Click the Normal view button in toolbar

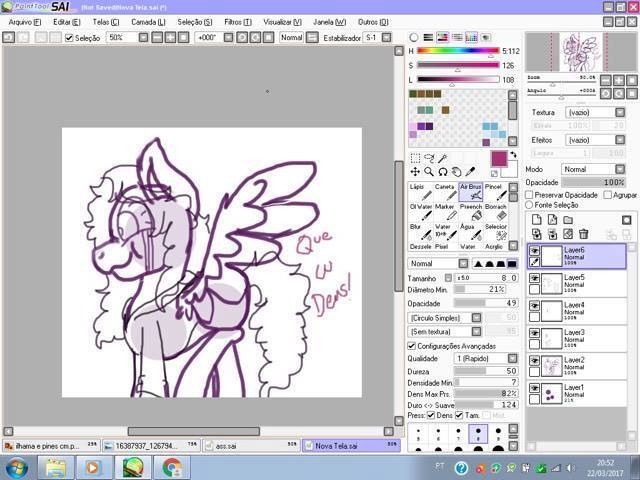[x=291, y=38]
